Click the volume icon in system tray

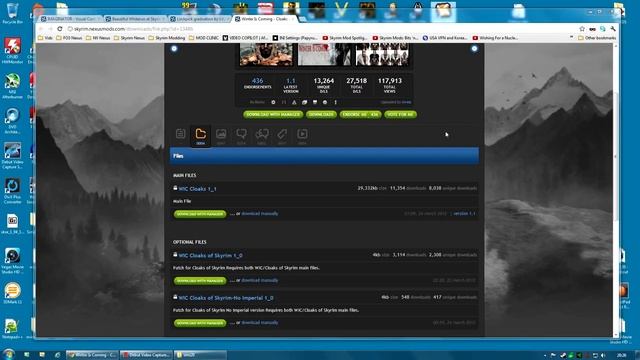click(x=603, y=356)
